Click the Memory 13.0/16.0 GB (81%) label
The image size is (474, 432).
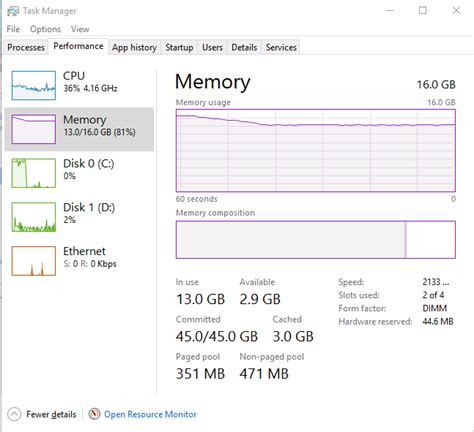pyautogui.click(x=99, y=125)
